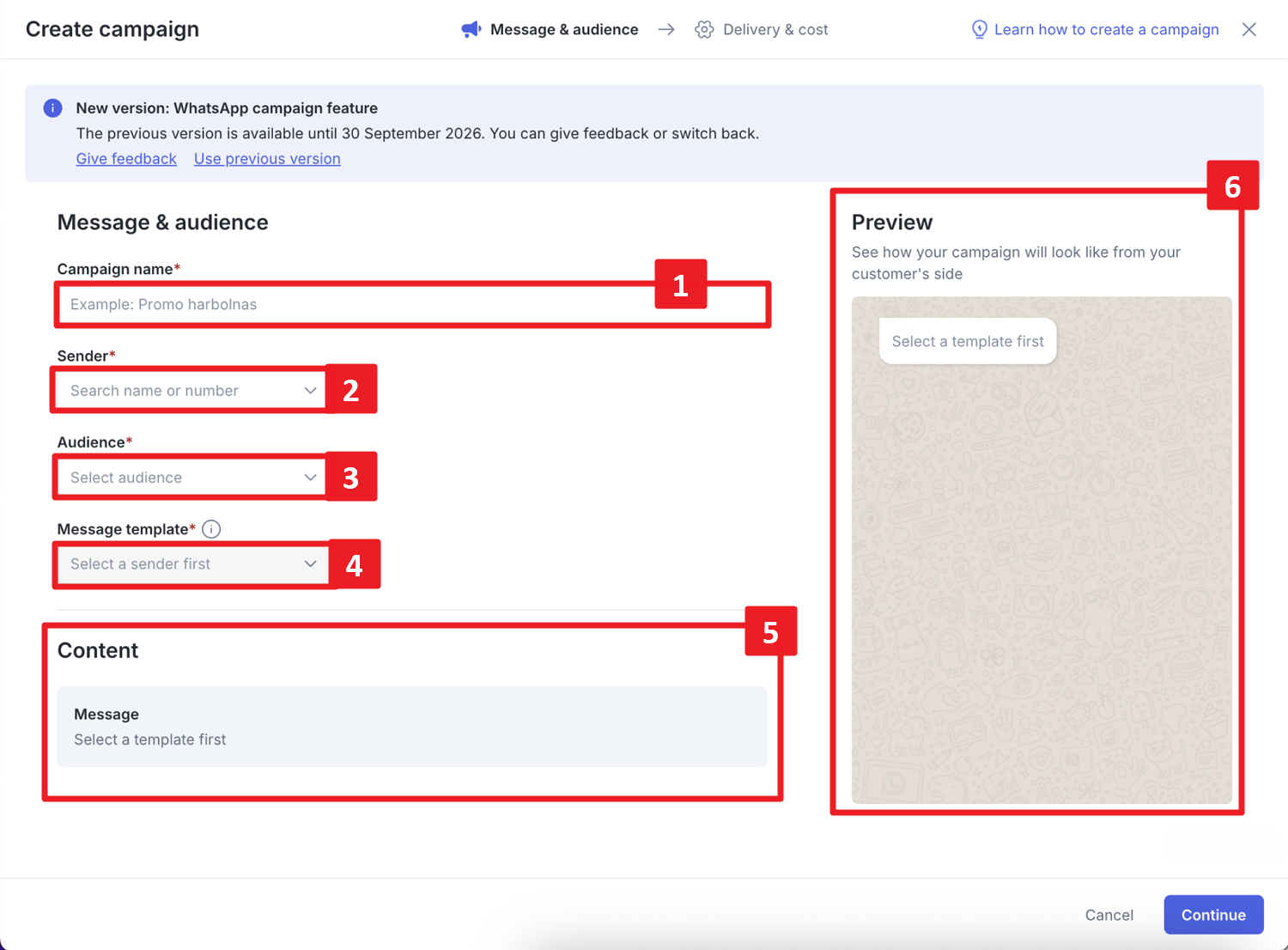Screen dimensions: 1288x950
Task: Click the Use previous version link
Action: point(267,159)
